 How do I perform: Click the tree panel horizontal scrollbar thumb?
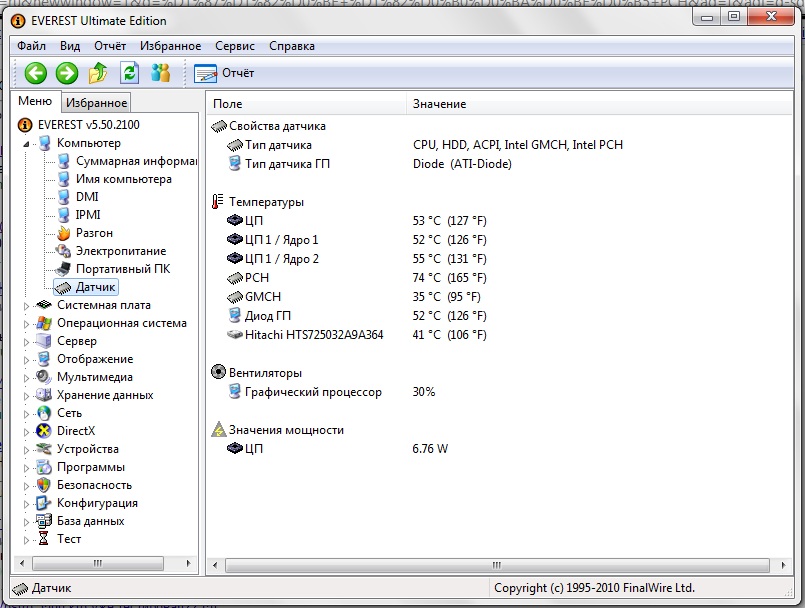point(98,563)
